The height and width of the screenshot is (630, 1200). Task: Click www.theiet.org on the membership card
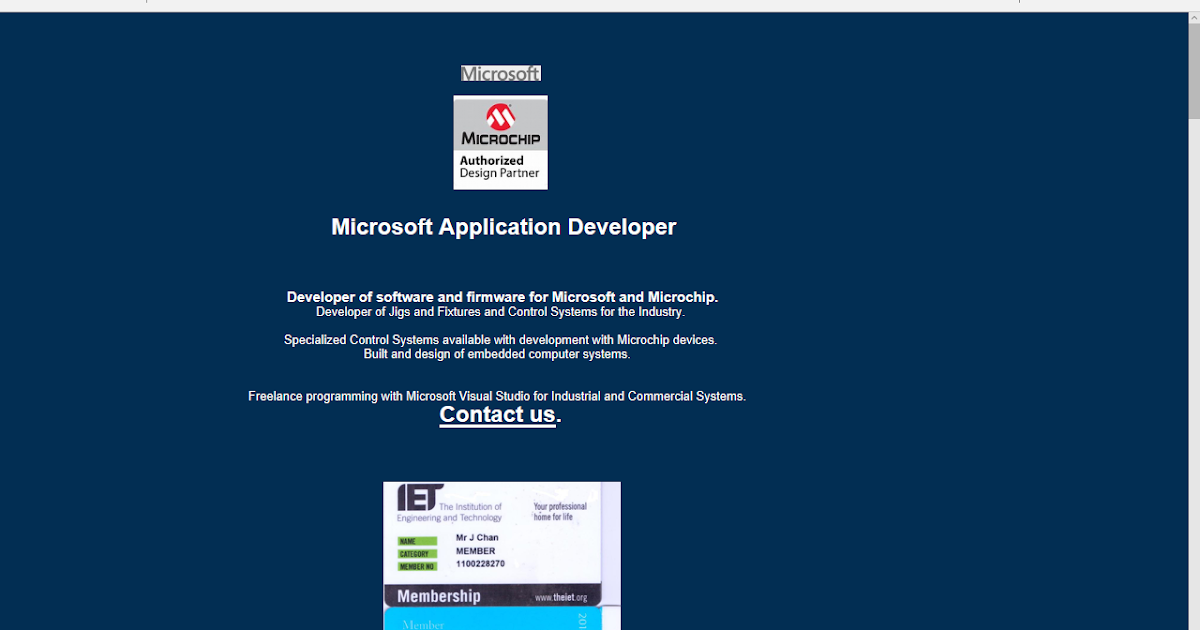(560, 597)
